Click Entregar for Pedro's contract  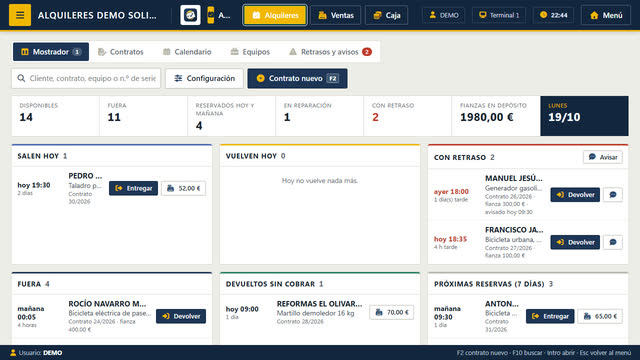(x=133, y=188)
